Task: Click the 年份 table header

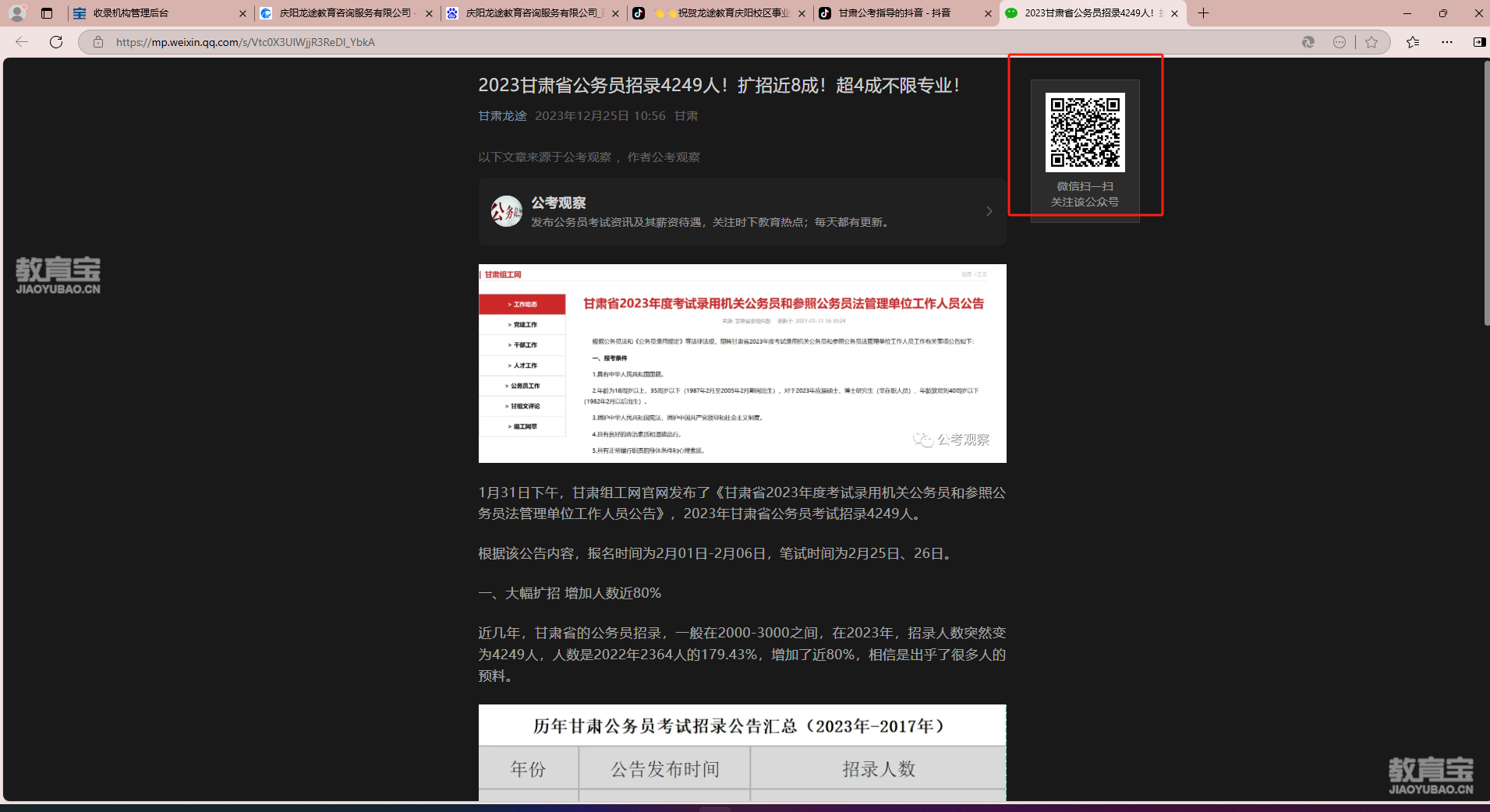Action: tap(529, 769)
